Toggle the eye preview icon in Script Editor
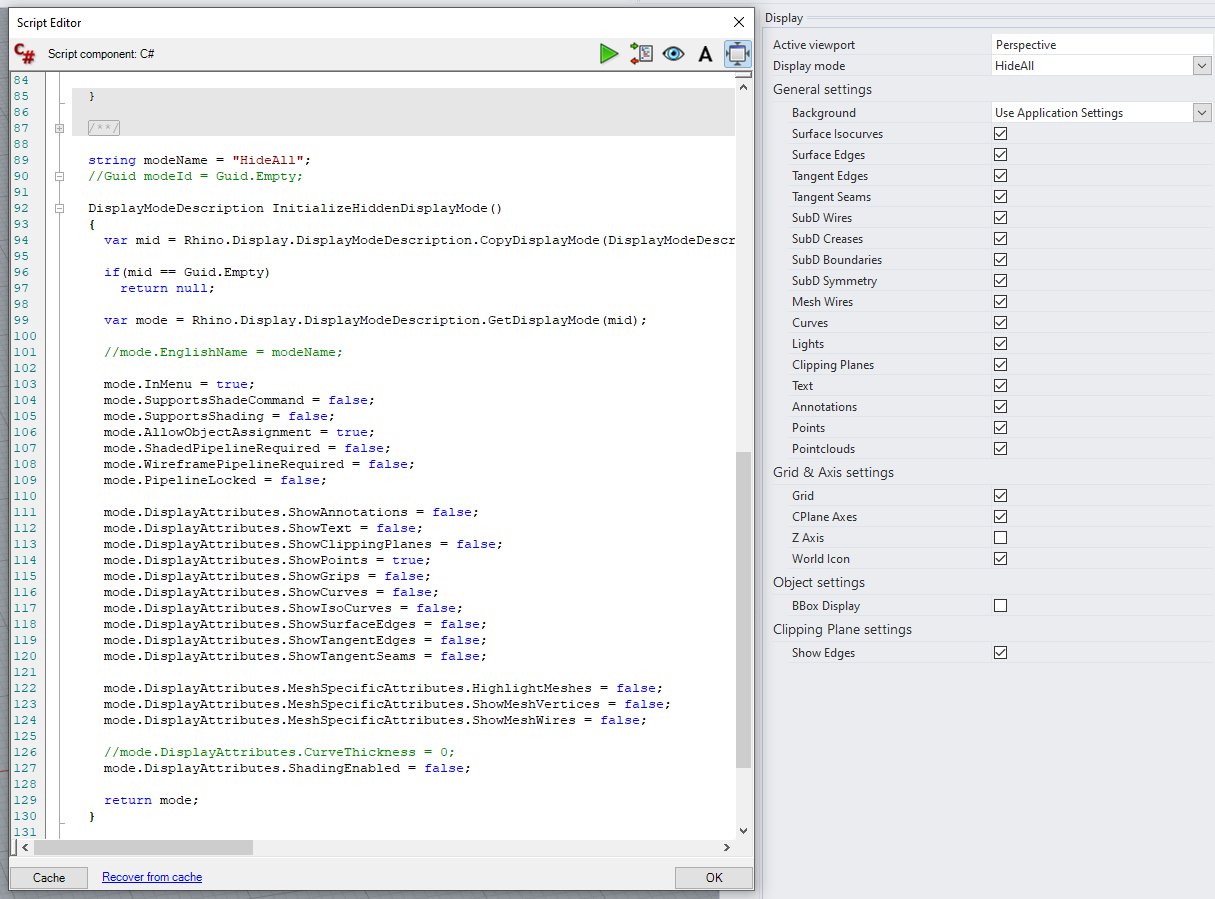This screenshot has width=1215, height=899. [673, 54]
